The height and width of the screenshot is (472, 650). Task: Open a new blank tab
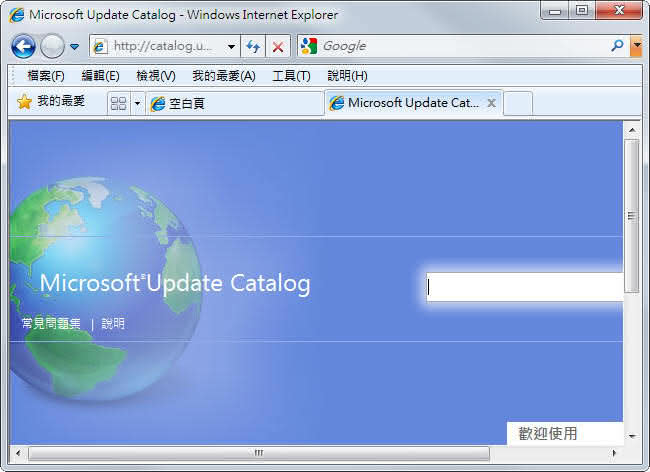(518, 103)
